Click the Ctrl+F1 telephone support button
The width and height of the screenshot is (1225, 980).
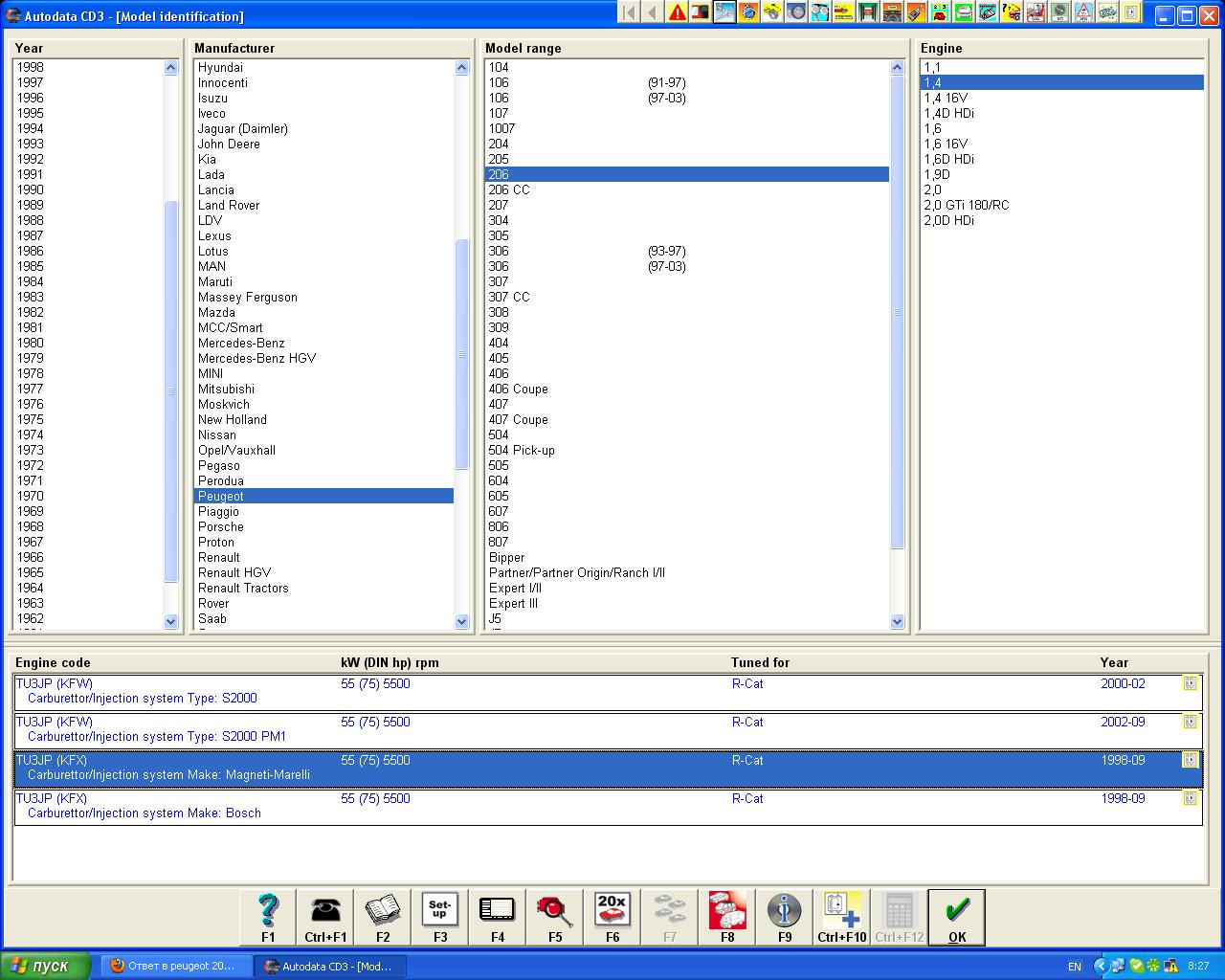tap(325, 918)
